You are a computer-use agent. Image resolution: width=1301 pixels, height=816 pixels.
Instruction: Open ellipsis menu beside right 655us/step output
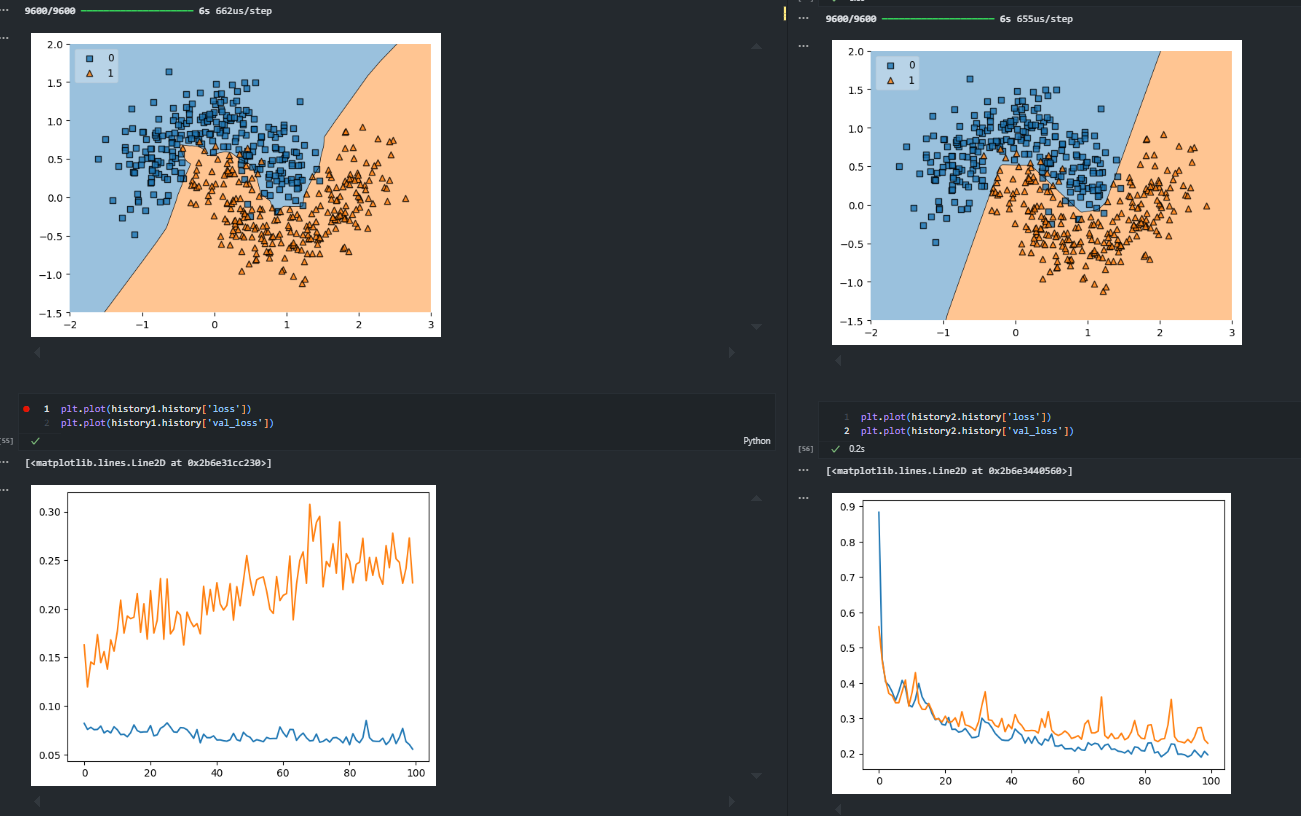pos(803,18)
